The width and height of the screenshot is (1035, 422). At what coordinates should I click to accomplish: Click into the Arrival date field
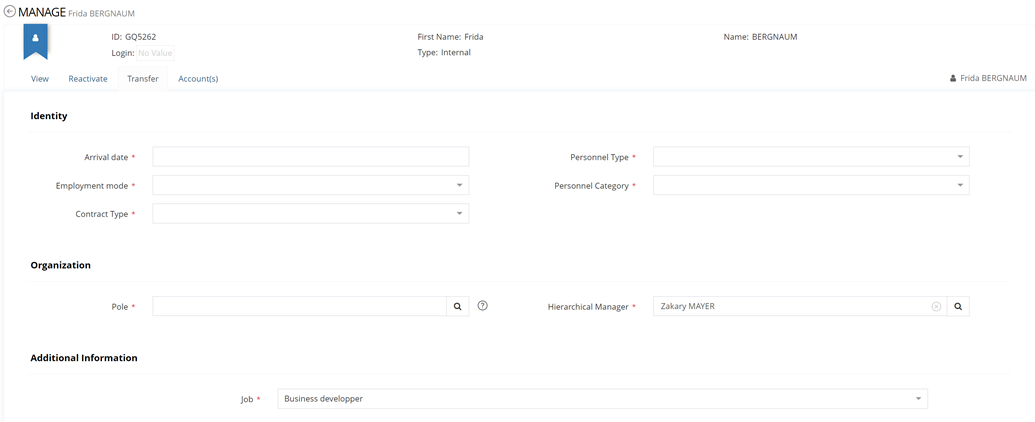point(310,157)
